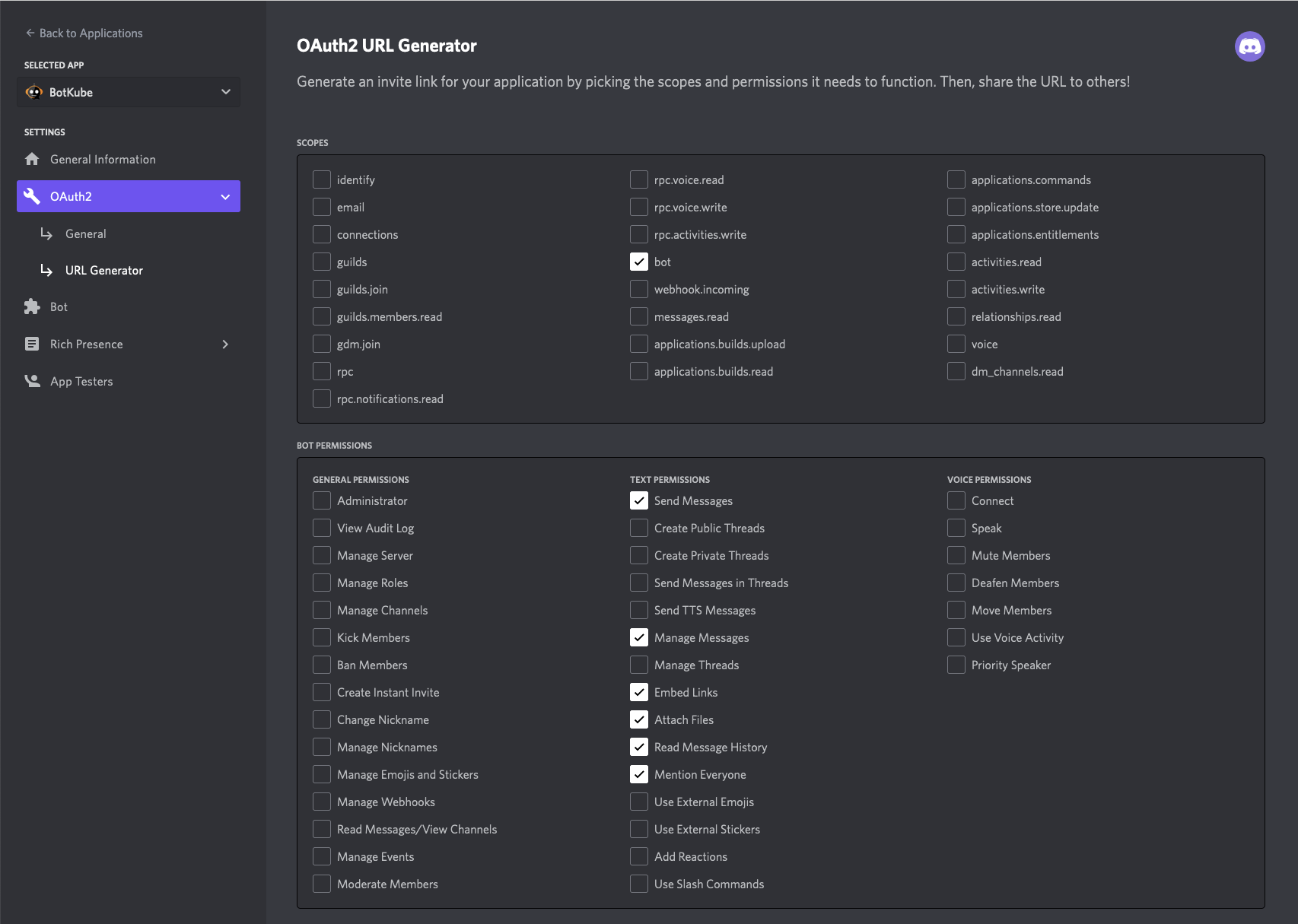
Task: Switch to the General OAuth2 page
Action: coord(85,233)
